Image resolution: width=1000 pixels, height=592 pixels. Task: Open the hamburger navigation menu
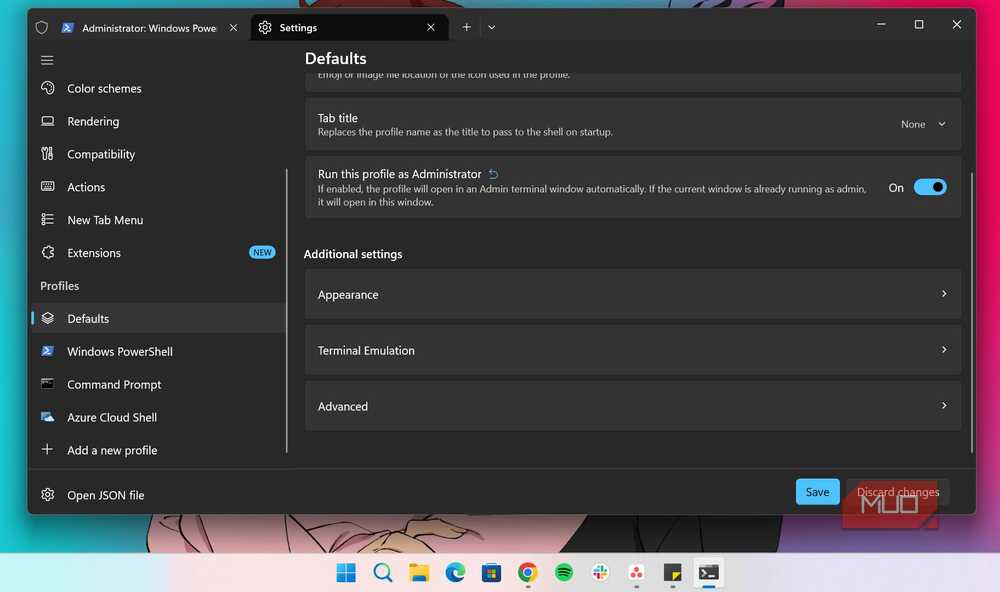pyautogui.click(x=47, y=61)
